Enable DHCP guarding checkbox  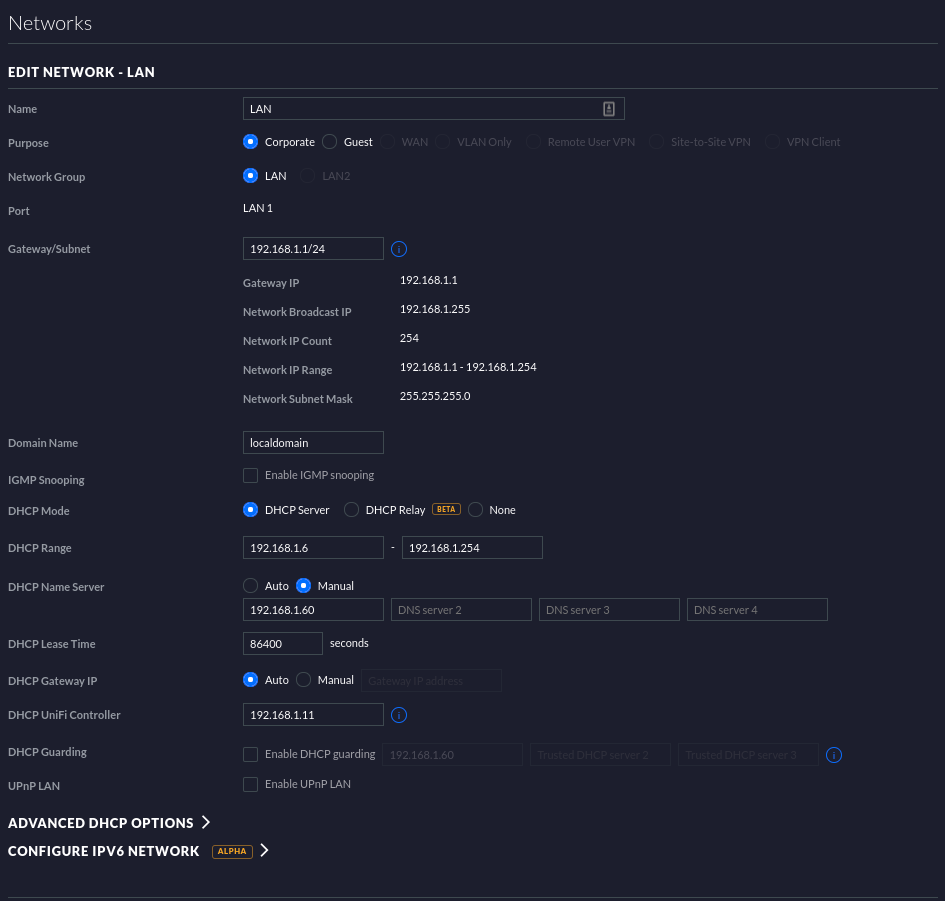(x=251, y=754)
